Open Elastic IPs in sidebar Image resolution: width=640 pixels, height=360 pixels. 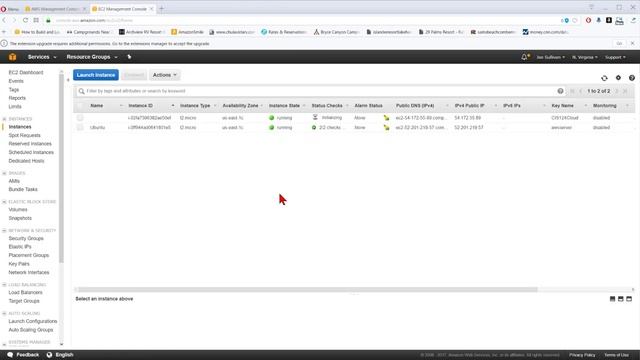[20, 247]
